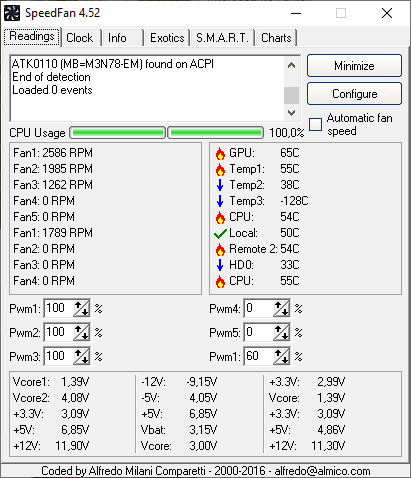
Task: Select the Fan1: 1789 RPM reading
Action: 53,233
